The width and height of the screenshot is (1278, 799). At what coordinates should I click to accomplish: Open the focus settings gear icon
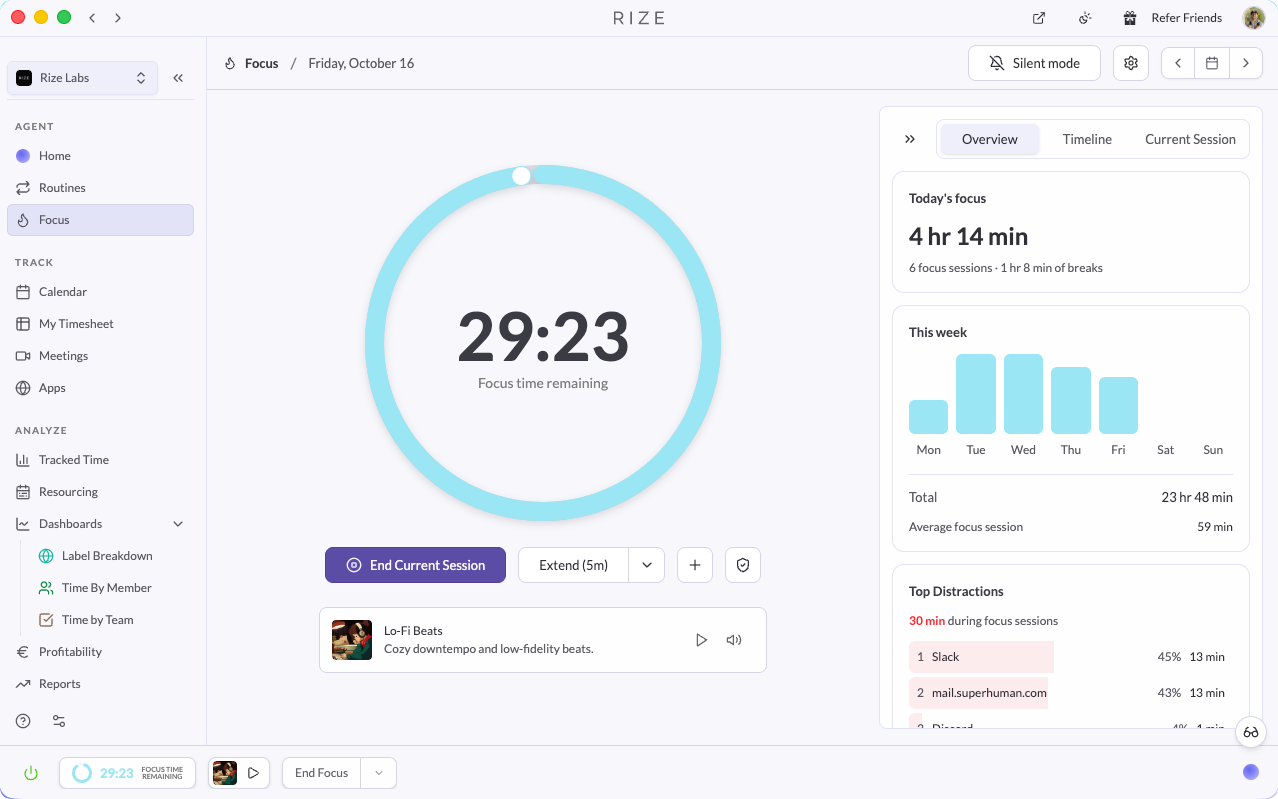[x=1131, y=63]
